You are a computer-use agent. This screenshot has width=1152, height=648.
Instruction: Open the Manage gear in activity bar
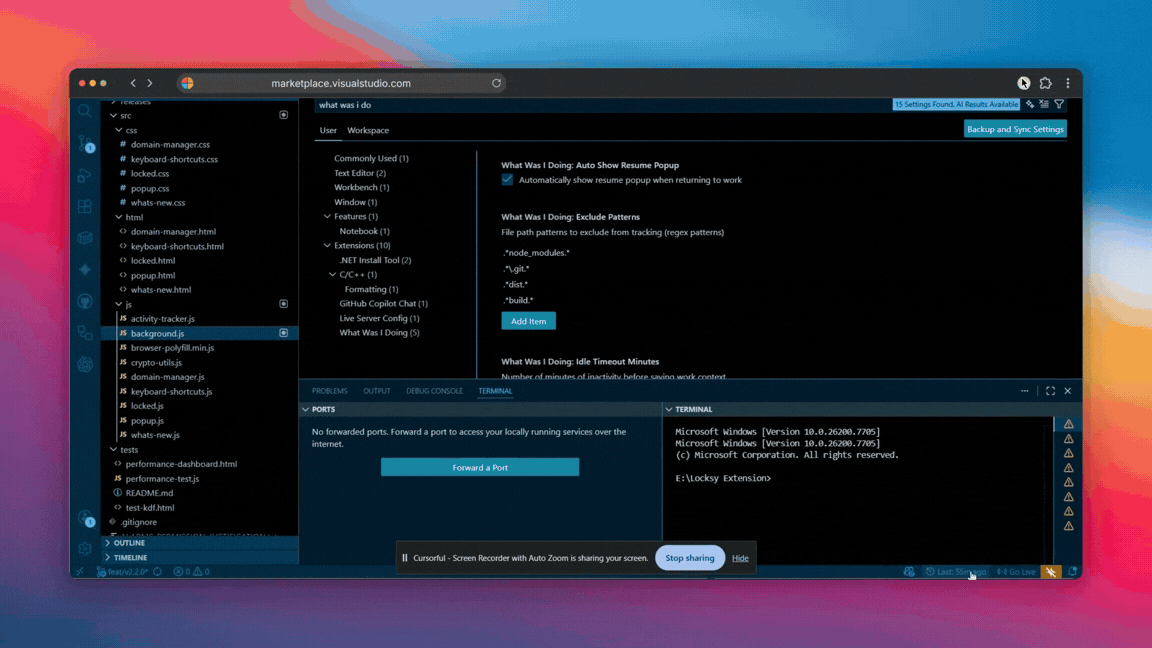(84, 548)
